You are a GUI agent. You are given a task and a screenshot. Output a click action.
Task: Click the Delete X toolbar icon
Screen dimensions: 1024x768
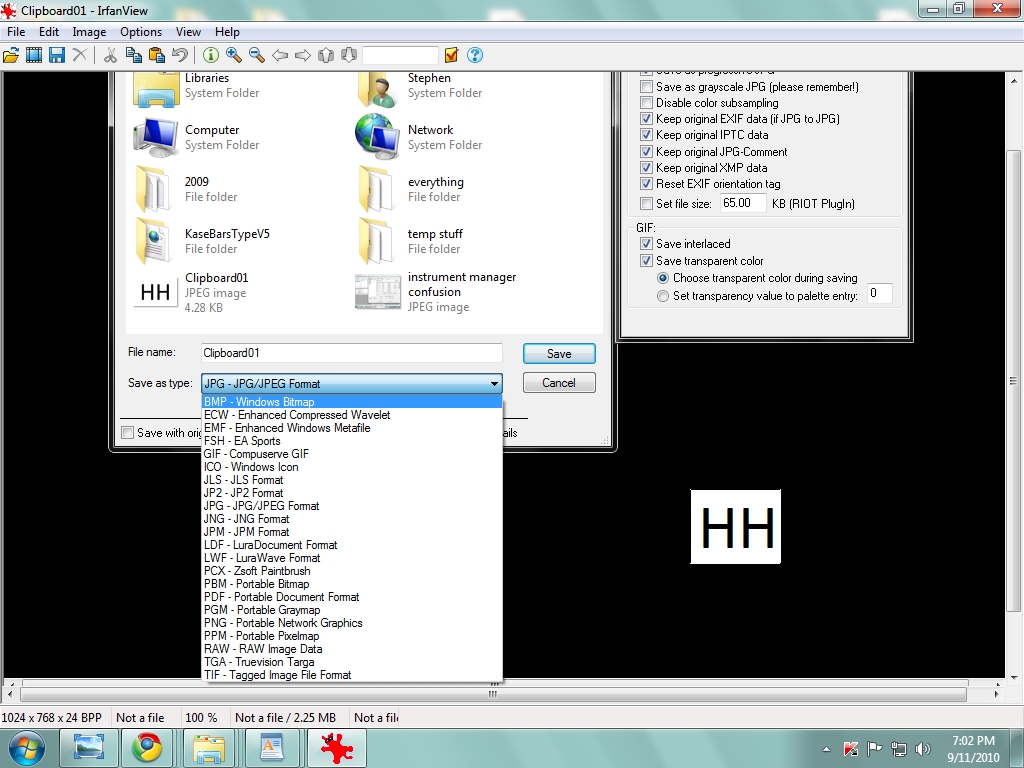point(80,56)
